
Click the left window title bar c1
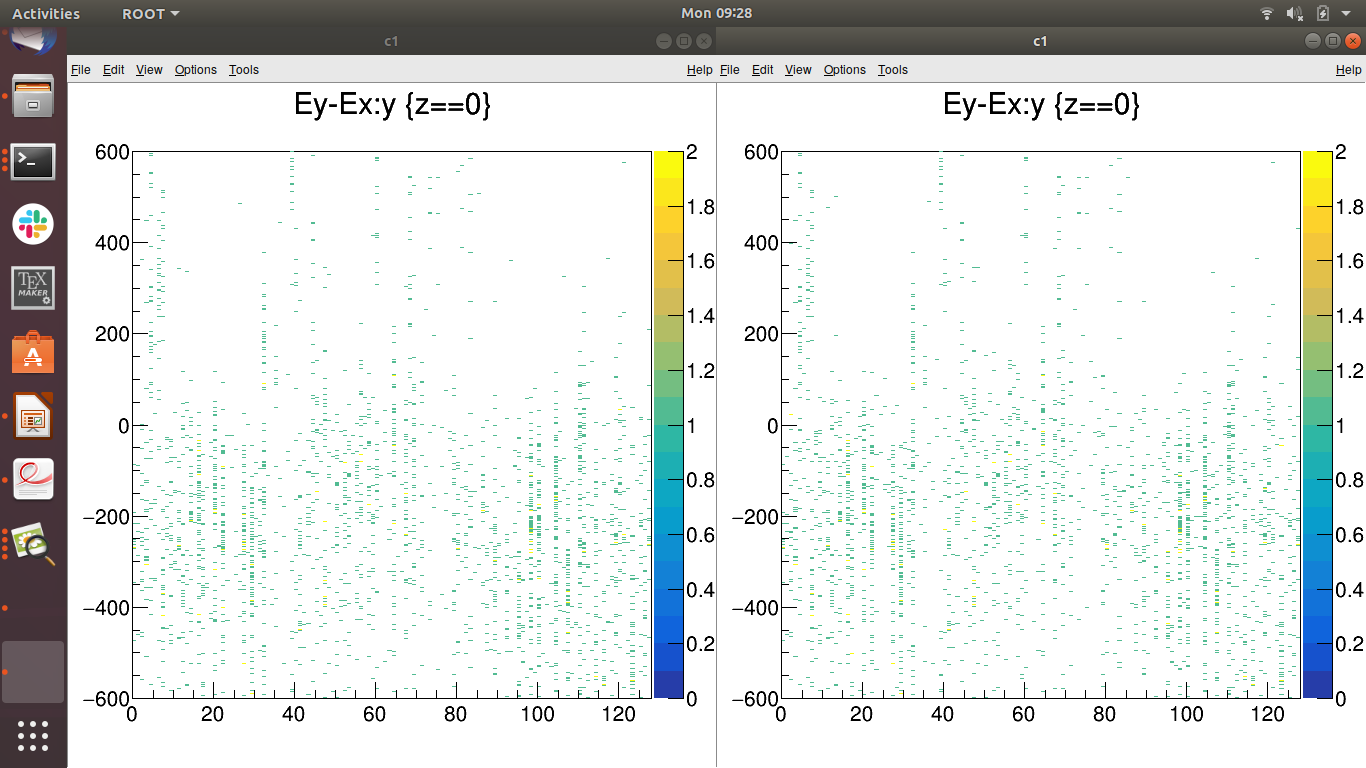(x=392, y=41)
